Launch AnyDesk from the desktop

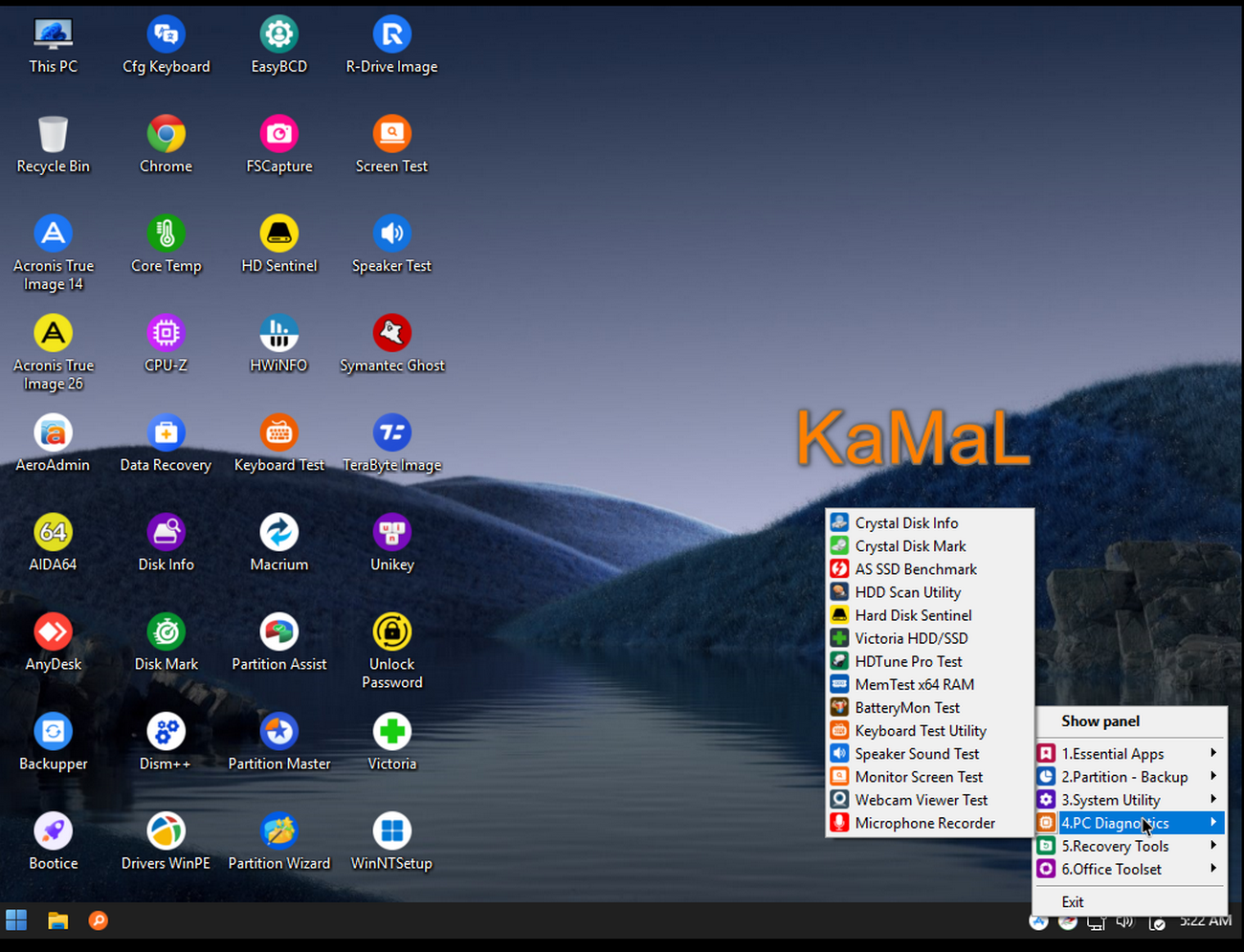54,644
